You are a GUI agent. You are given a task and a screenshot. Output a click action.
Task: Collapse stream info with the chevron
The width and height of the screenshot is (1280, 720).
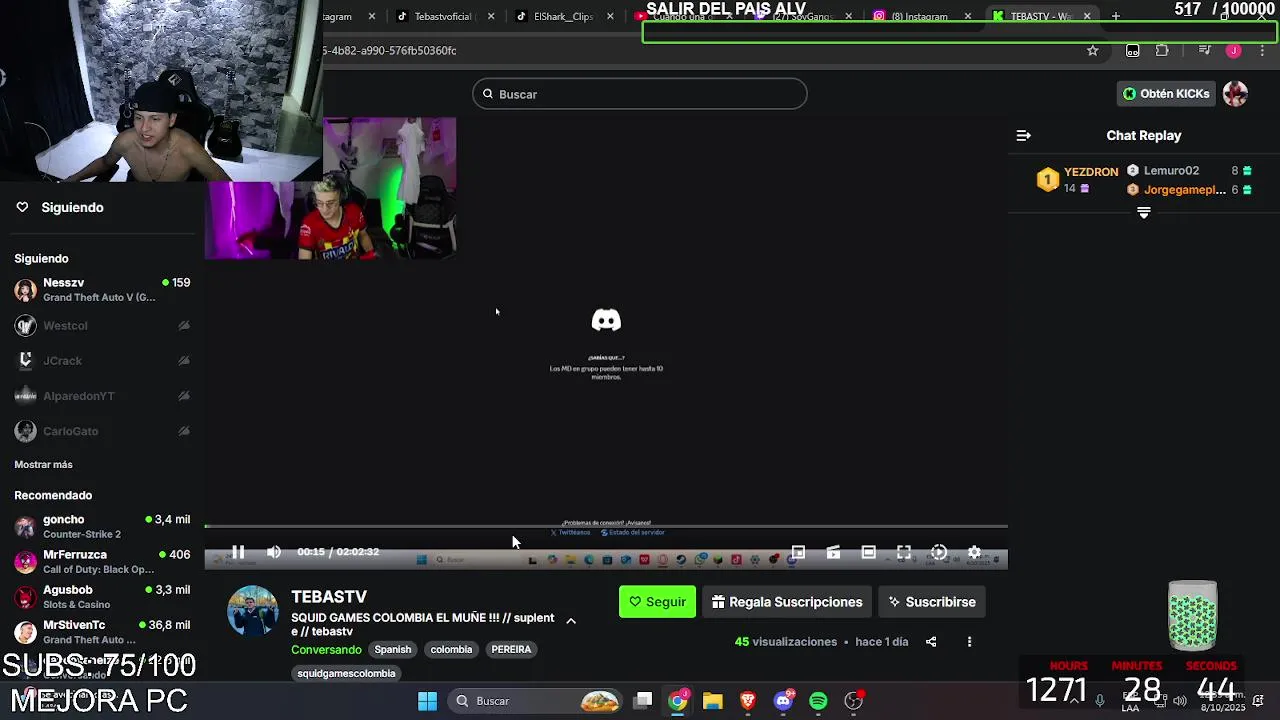[571, 621]
